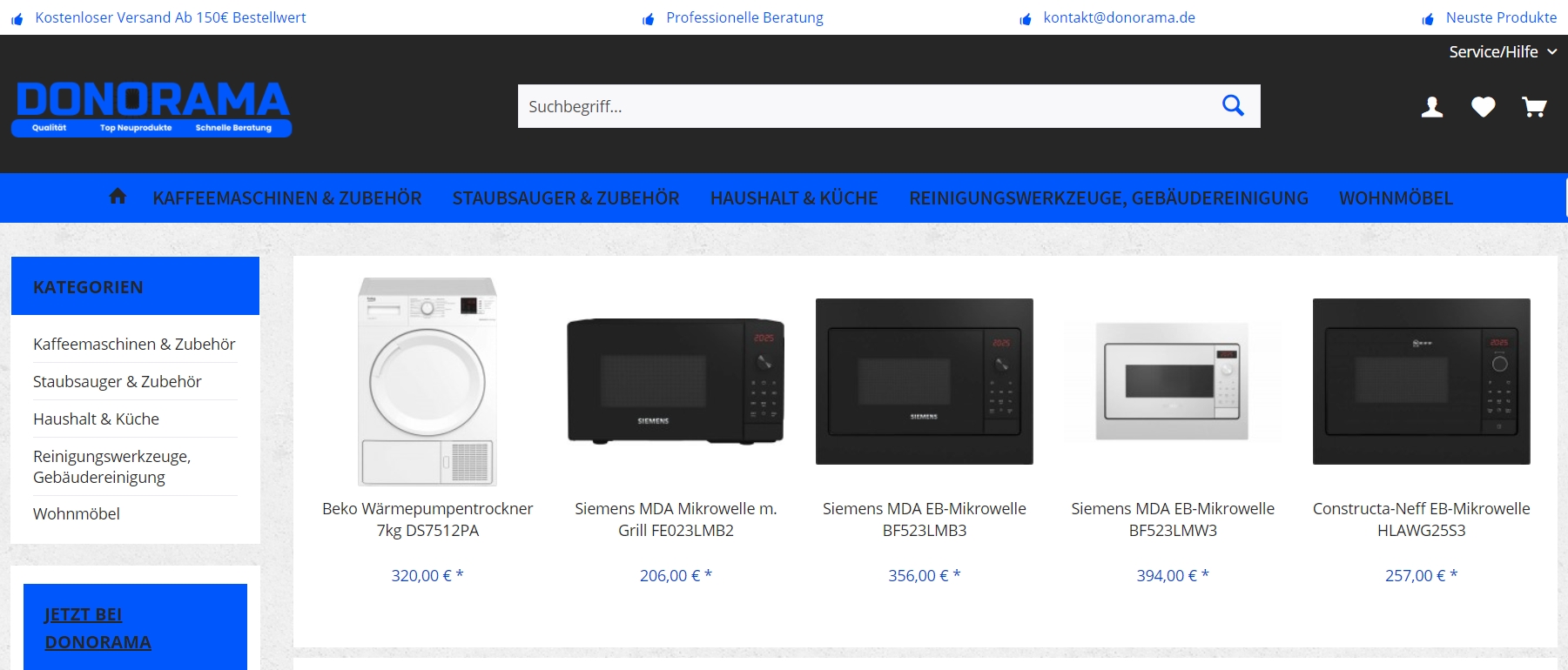Open the user account icon
This screenshot has width=1568, height=670.
(x=1432, y=107)
